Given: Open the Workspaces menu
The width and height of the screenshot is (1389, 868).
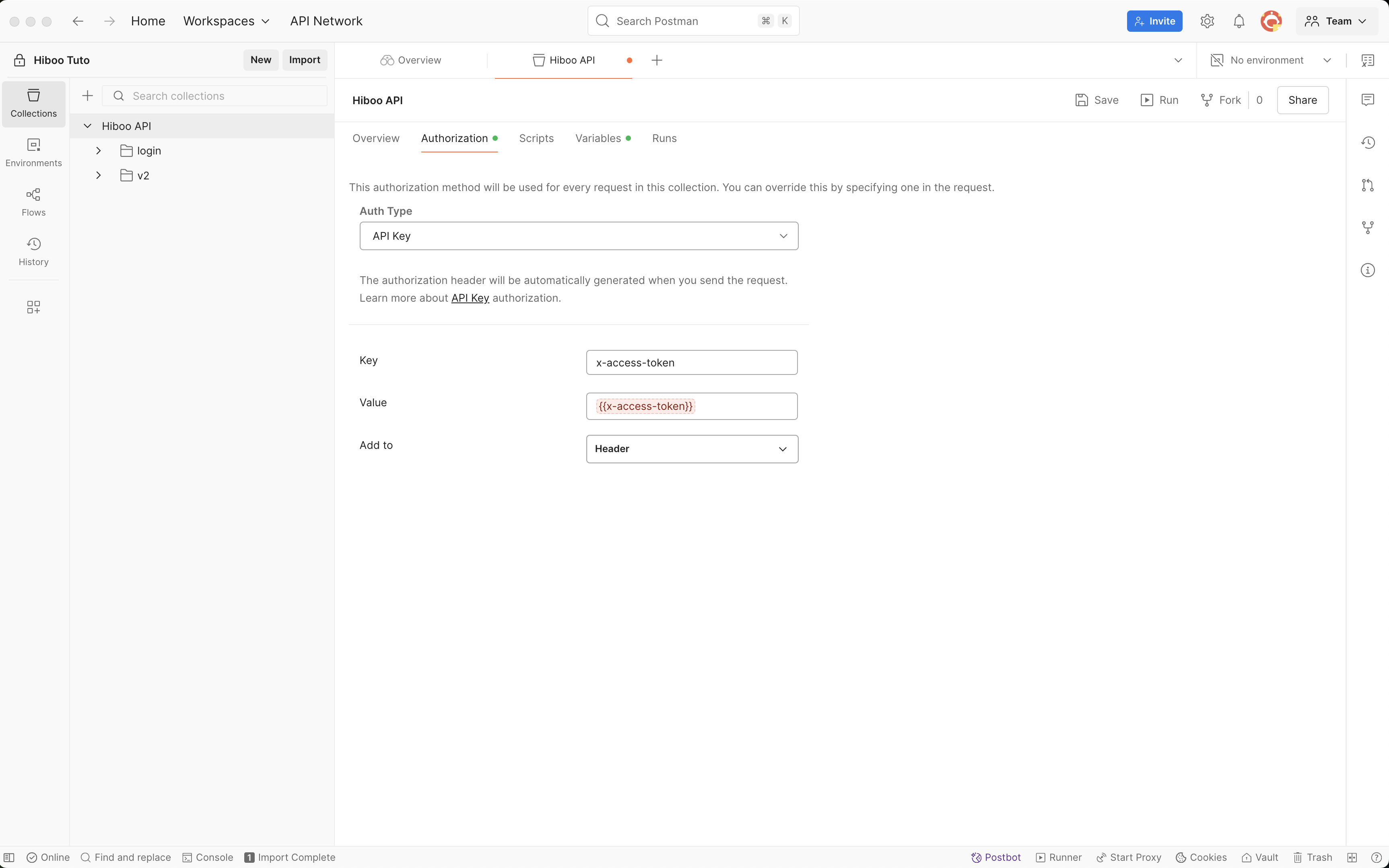Looking at the screenshot, I should pos(226,21).
